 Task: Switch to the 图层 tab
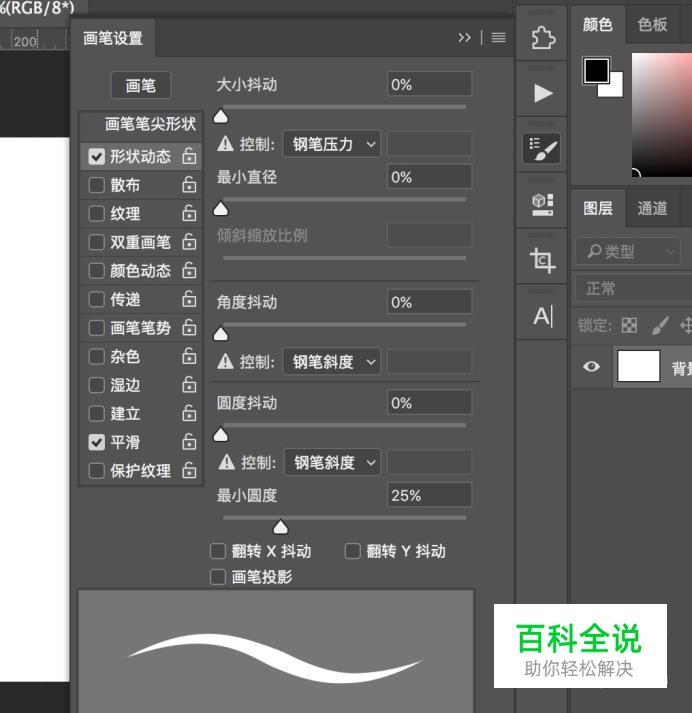tap(597, 209)
